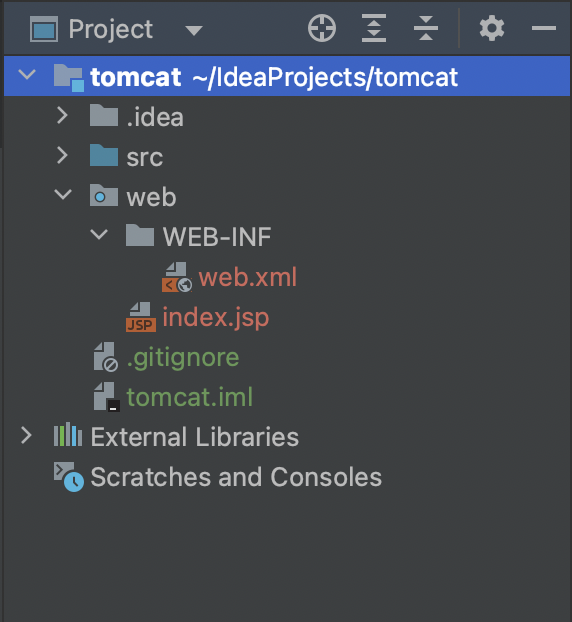This screenshot has width=572, height=622.
Task: Click the Expand All icon in toolbar
Action: click(x=374, y=28)
